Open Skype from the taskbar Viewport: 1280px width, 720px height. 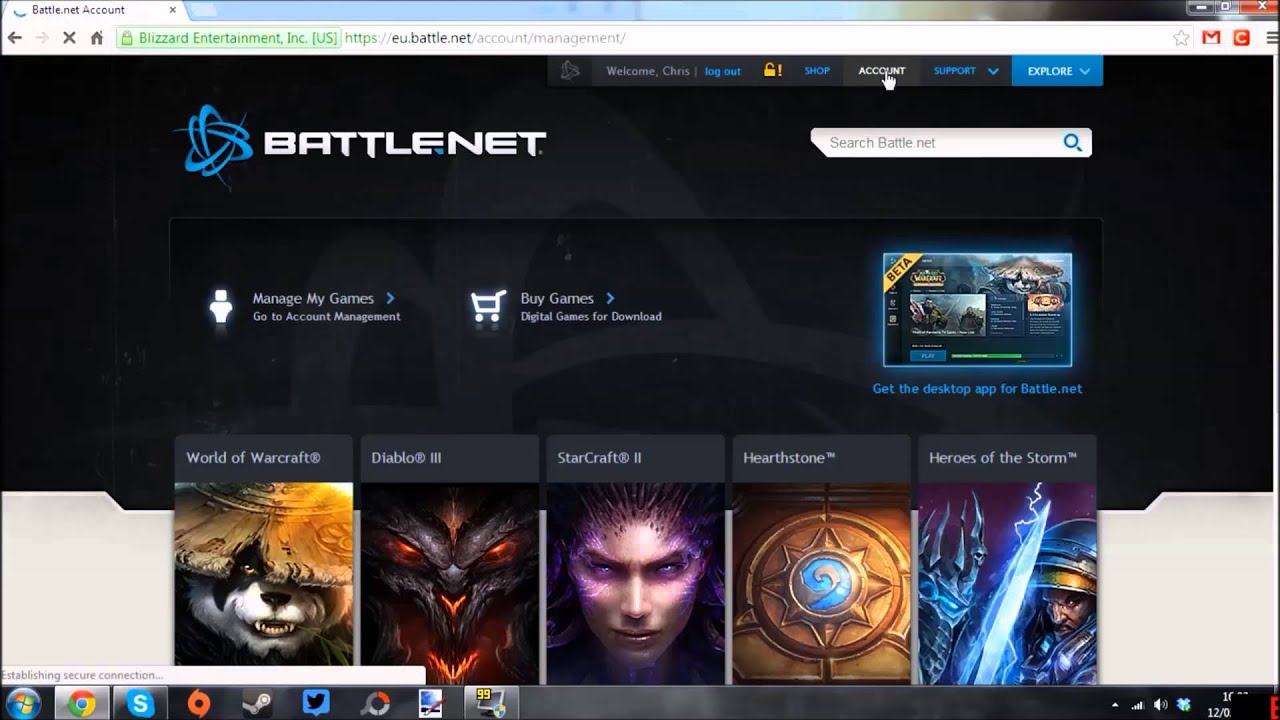[x=140, y=704]
